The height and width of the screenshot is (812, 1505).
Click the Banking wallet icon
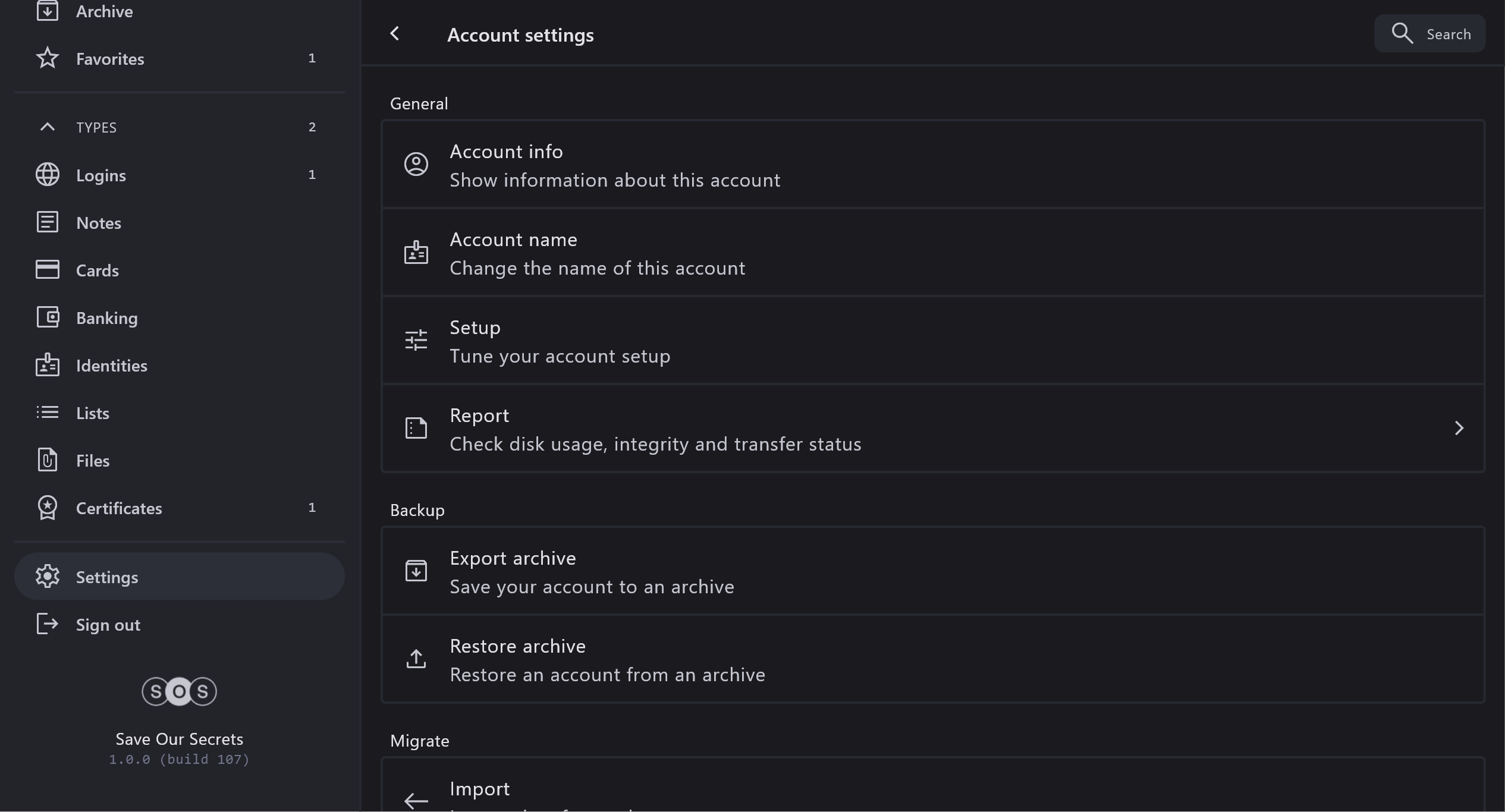(48, 317)
